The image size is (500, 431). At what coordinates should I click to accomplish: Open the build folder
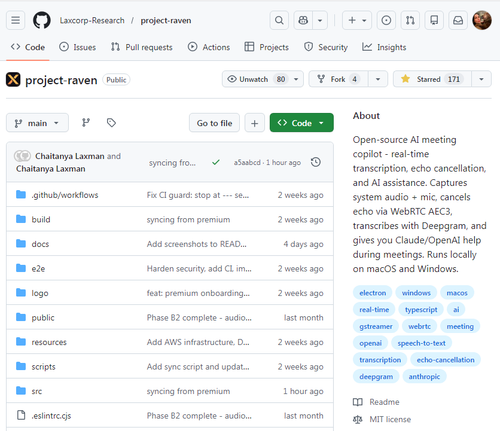tap(41, 220)
